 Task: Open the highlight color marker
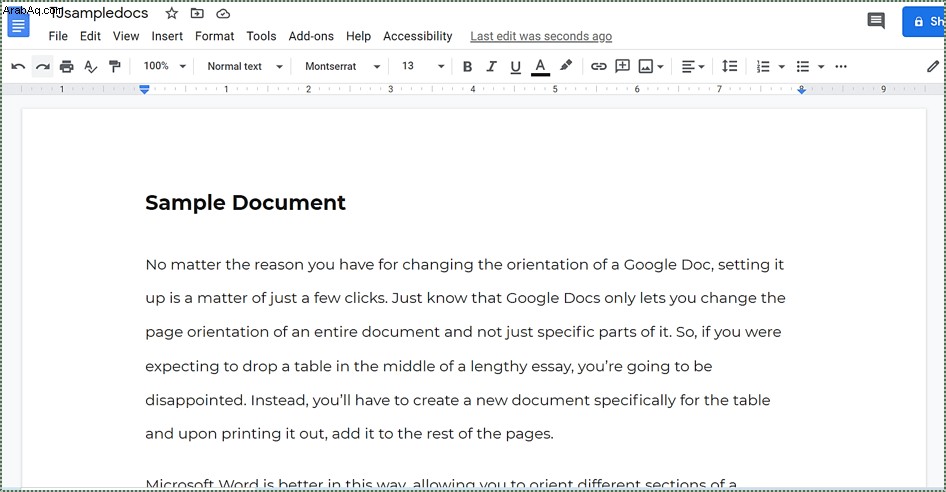click(x=565, y=66)
